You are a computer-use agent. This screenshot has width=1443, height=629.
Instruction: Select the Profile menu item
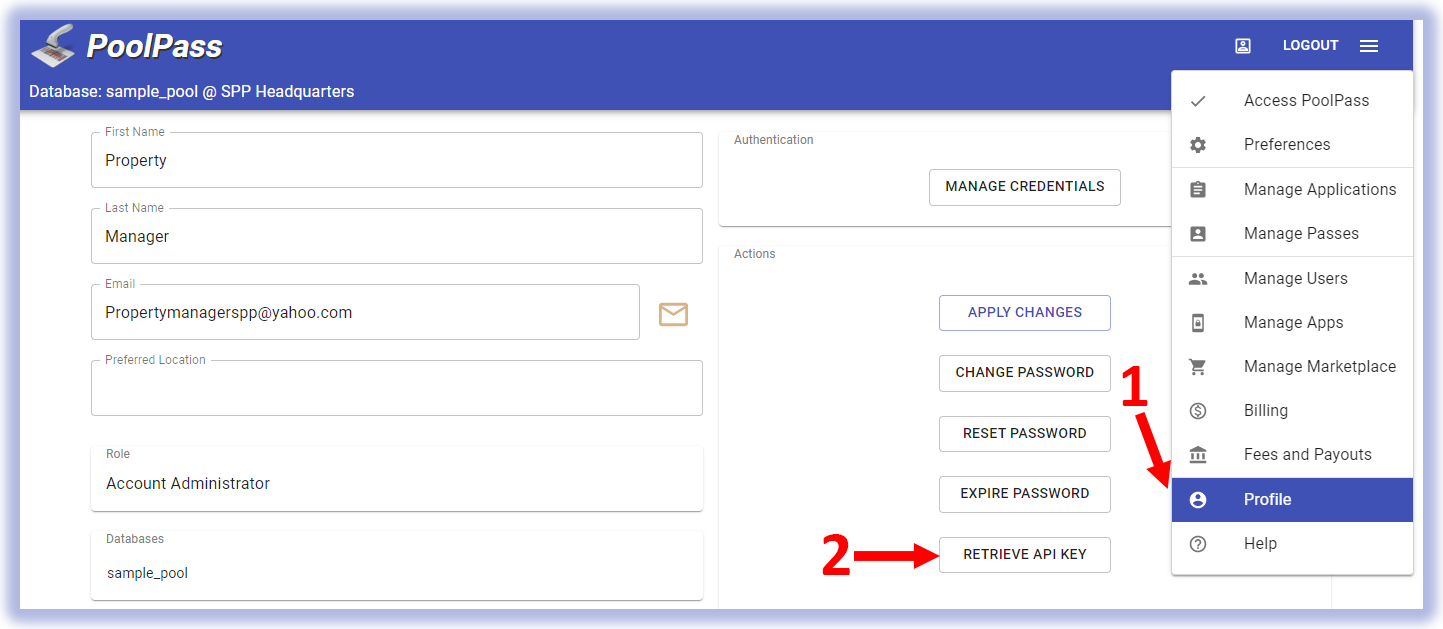(x=1292, y=500)
